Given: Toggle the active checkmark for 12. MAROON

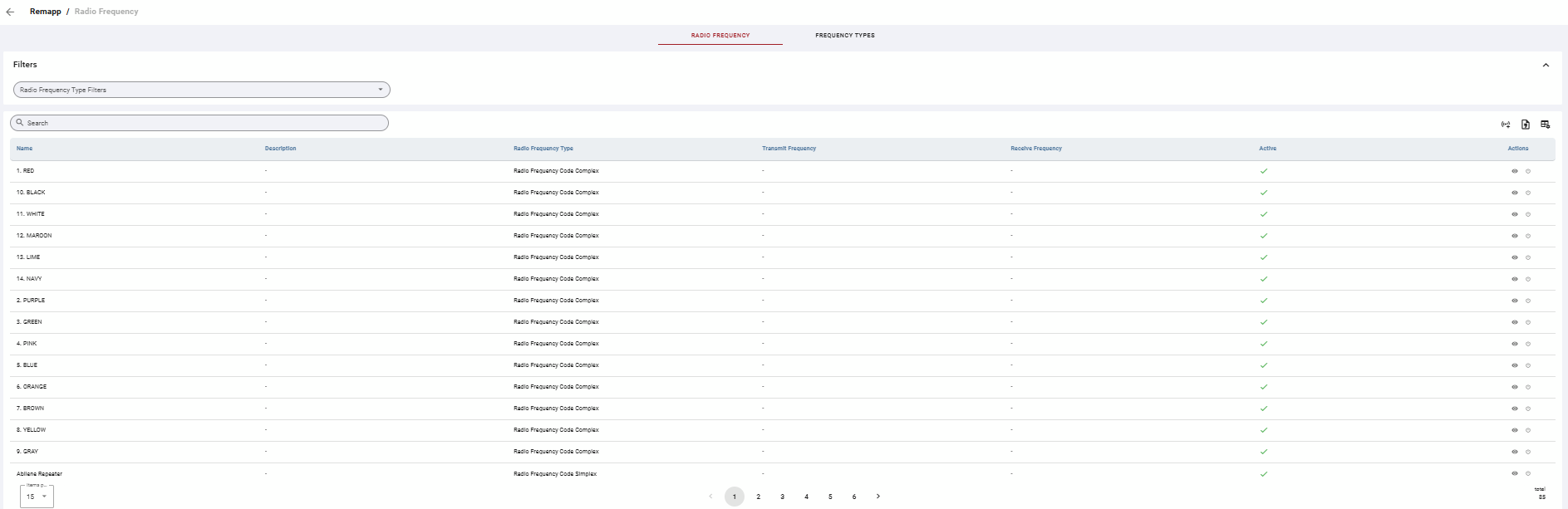Looking at the screenshot, I should [x=1264, y=236].
